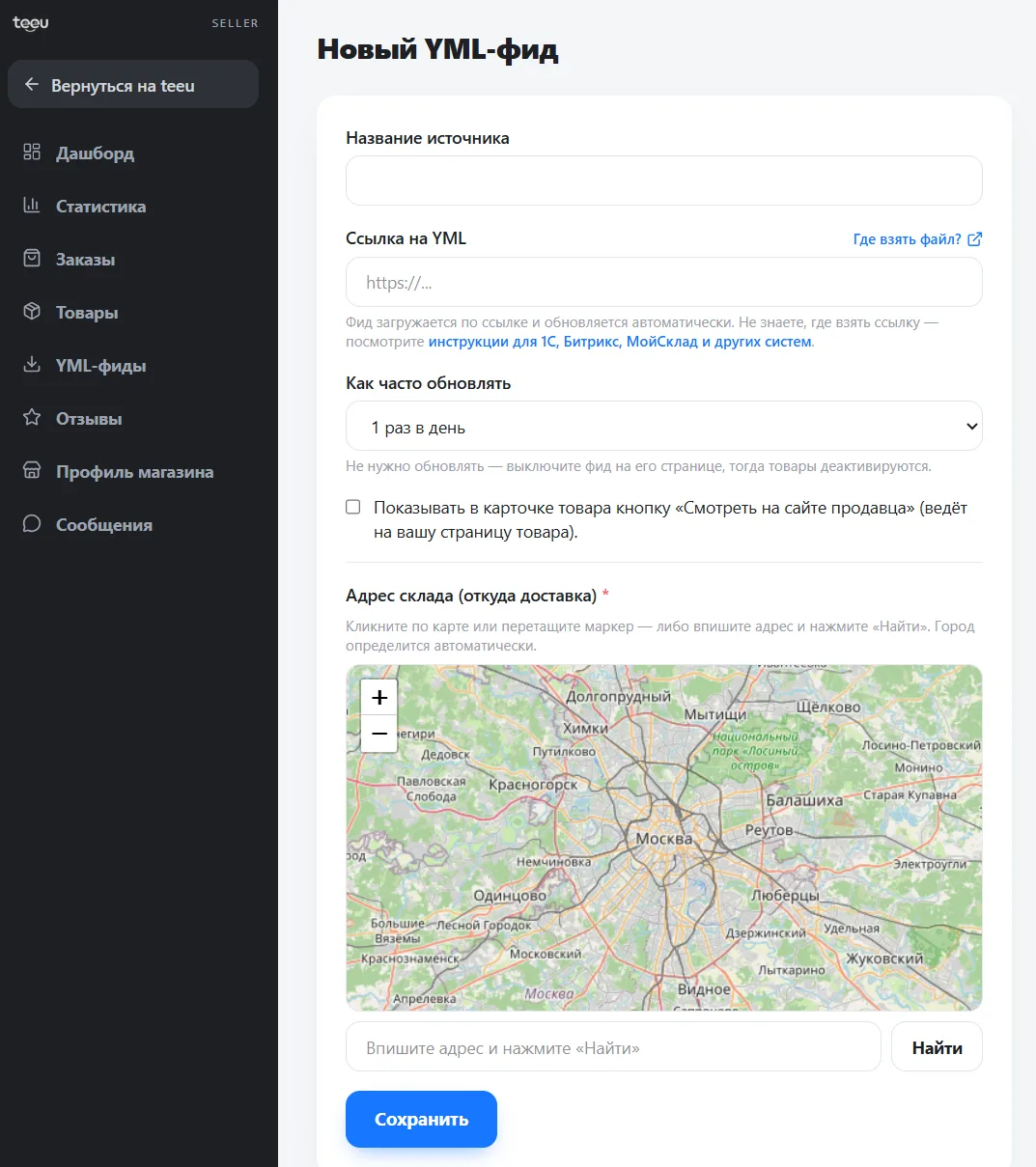Viewport: 1036px width, 1167px height.
Task: Click the Товары box icon
Action: [32, 312]
